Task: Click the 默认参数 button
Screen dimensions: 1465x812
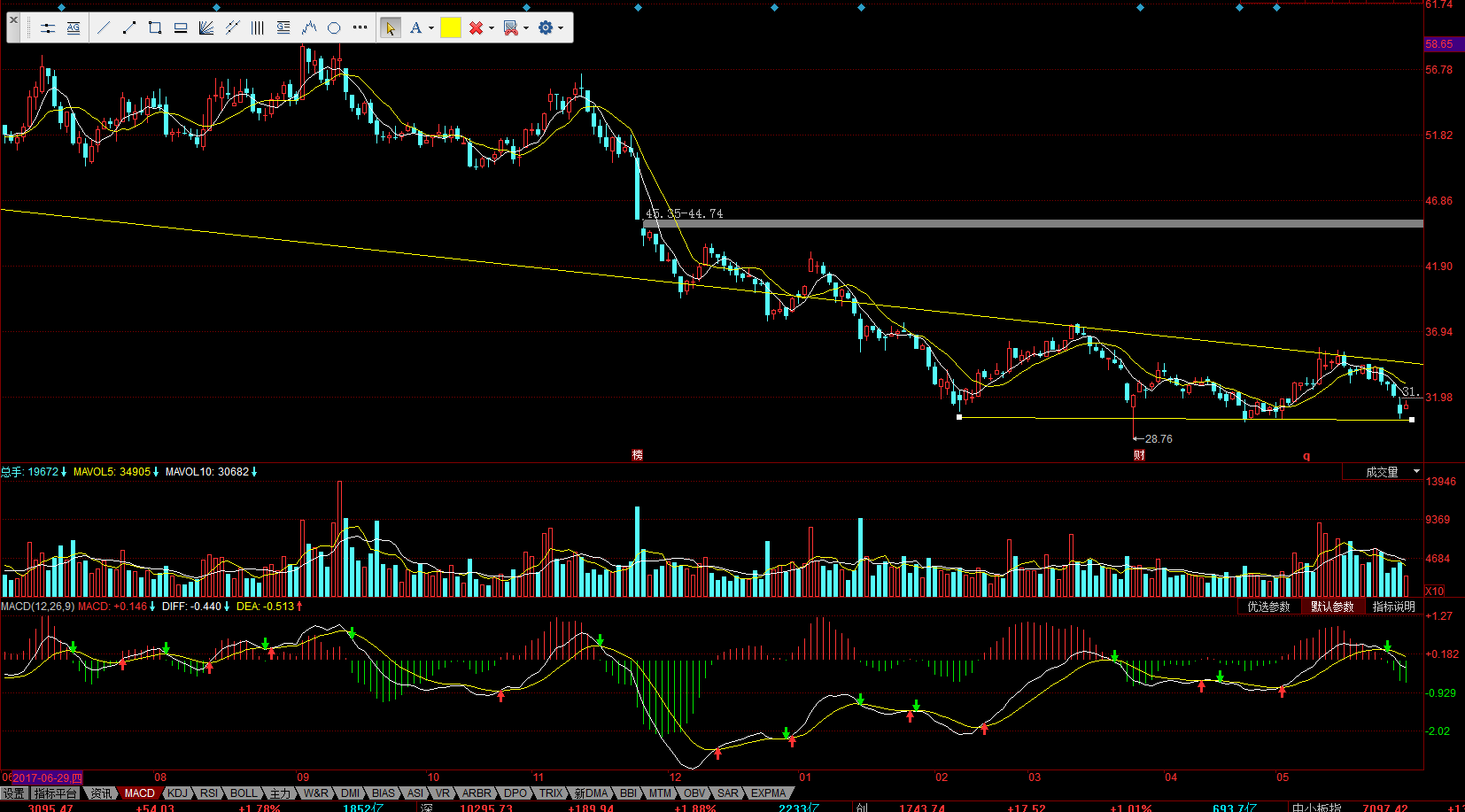Action: 1332,607
